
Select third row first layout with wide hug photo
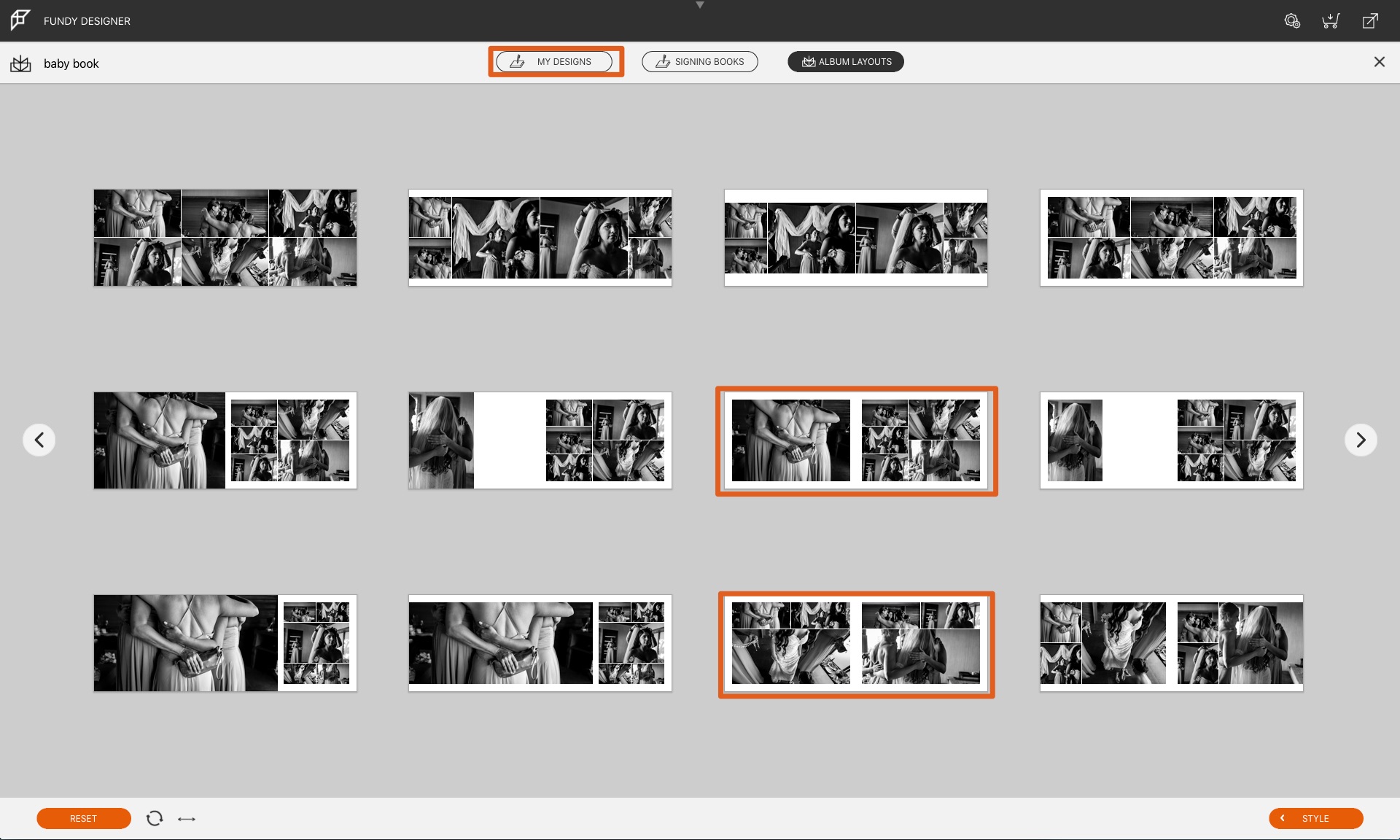[x=225, y=643]
